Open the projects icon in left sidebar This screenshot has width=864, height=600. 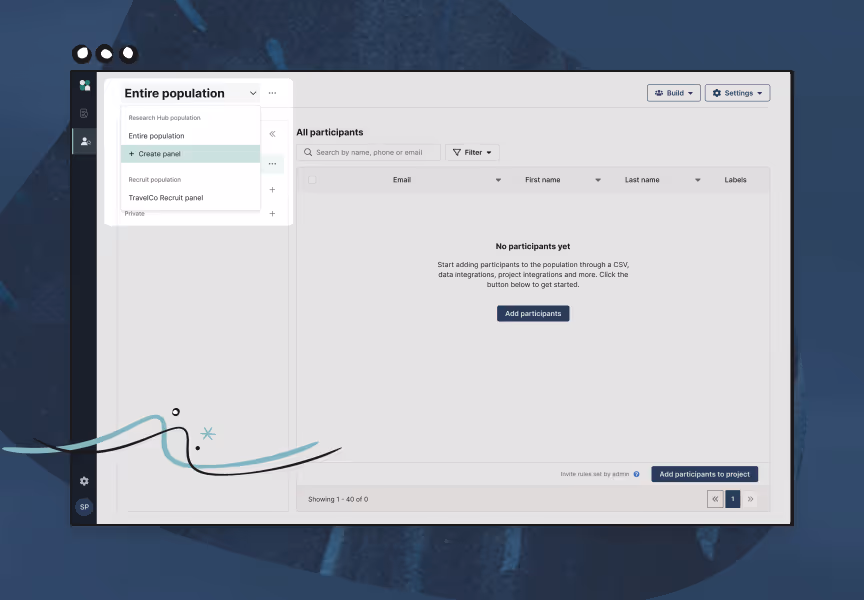tap(84, 113)
